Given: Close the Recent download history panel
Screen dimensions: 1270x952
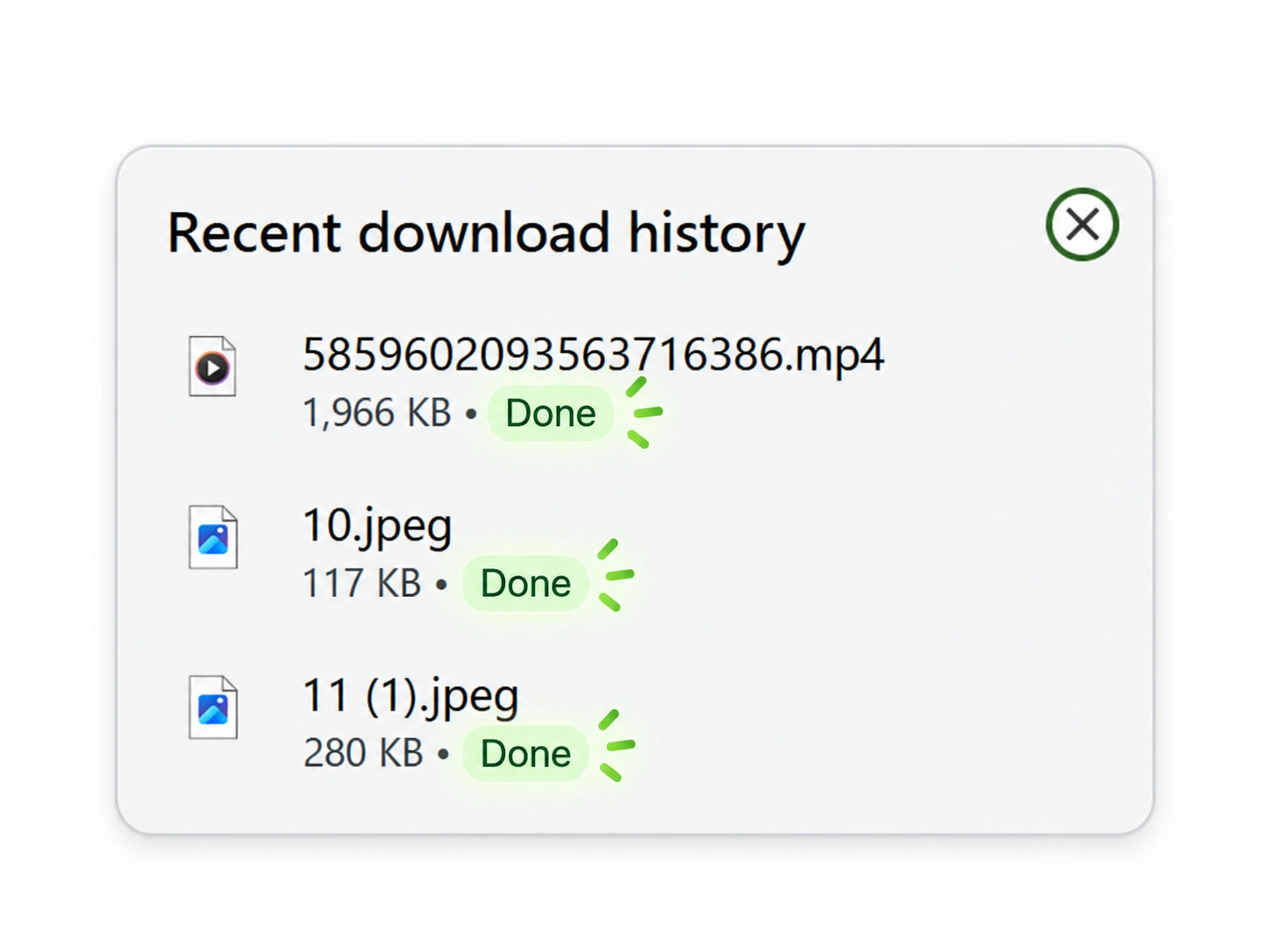Looking at the screenshot, I should coord(1081,224).
